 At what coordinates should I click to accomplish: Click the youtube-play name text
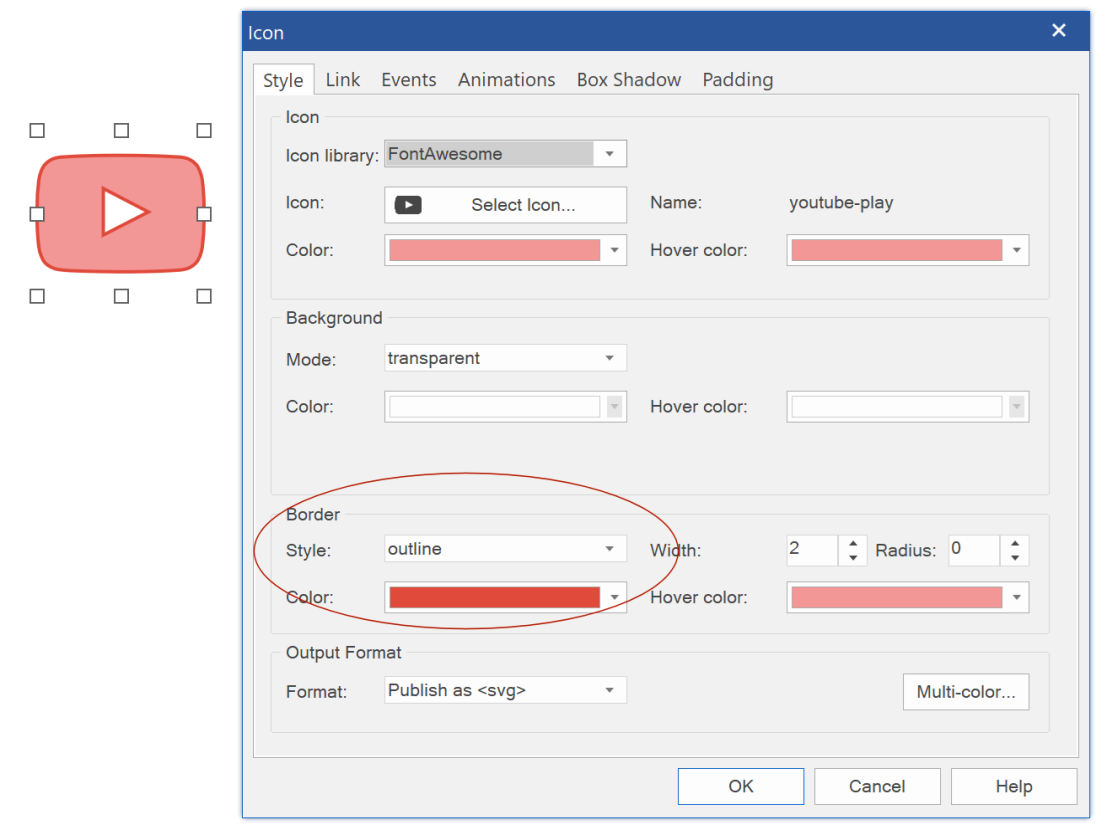point(841,203)
